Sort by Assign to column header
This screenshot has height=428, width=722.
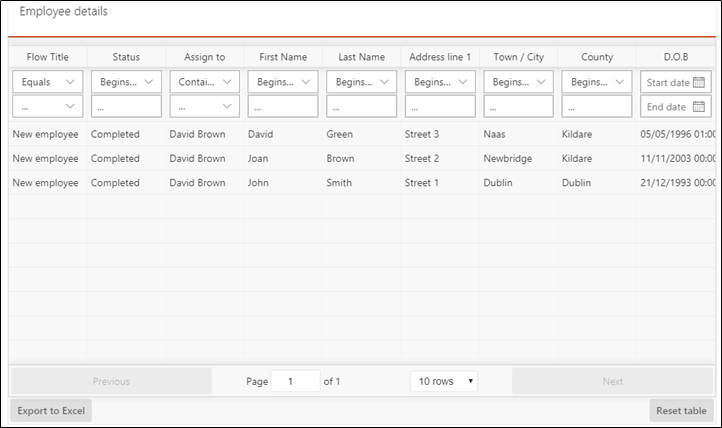204,57
